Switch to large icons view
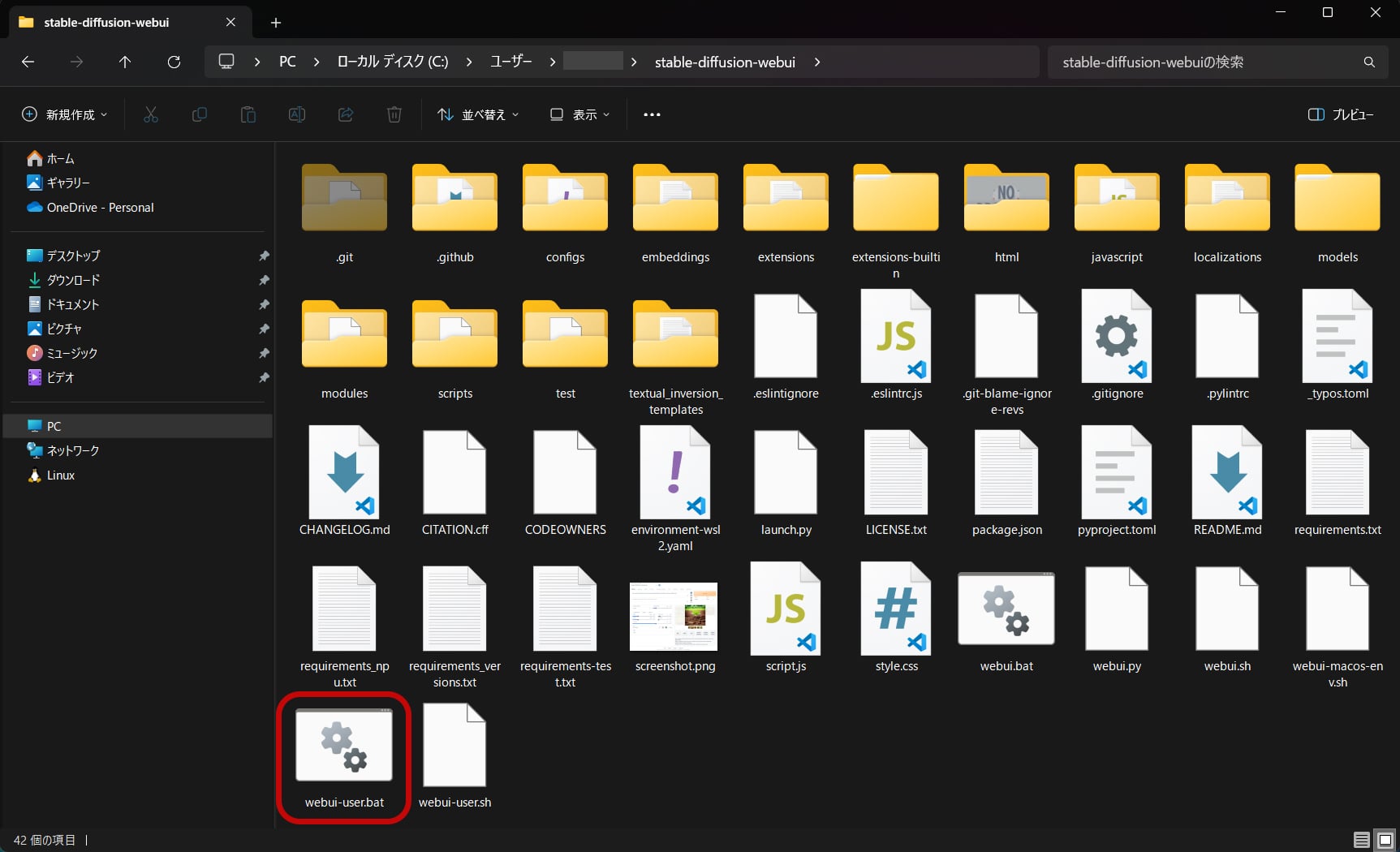The image size is (1400, 852). tap(1385, 840)
